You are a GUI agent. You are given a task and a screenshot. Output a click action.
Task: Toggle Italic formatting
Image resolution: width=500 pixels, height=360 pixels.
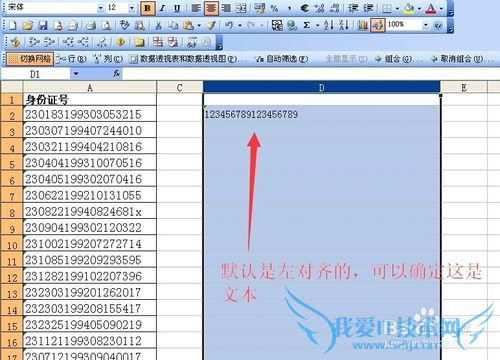click(163, 8)
